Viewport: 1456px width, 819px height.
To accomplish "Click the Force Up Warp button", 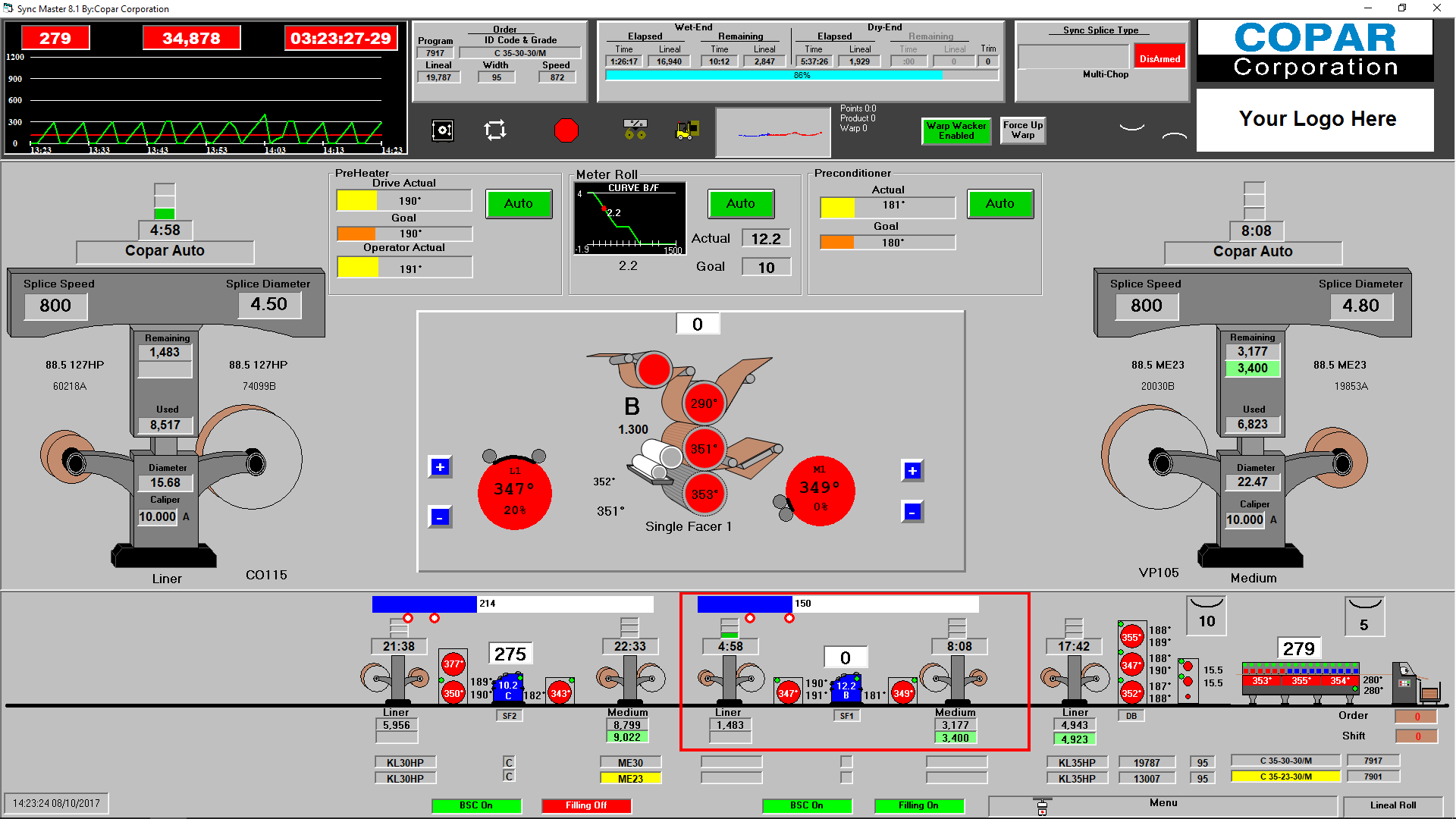I will (1022, 130).
